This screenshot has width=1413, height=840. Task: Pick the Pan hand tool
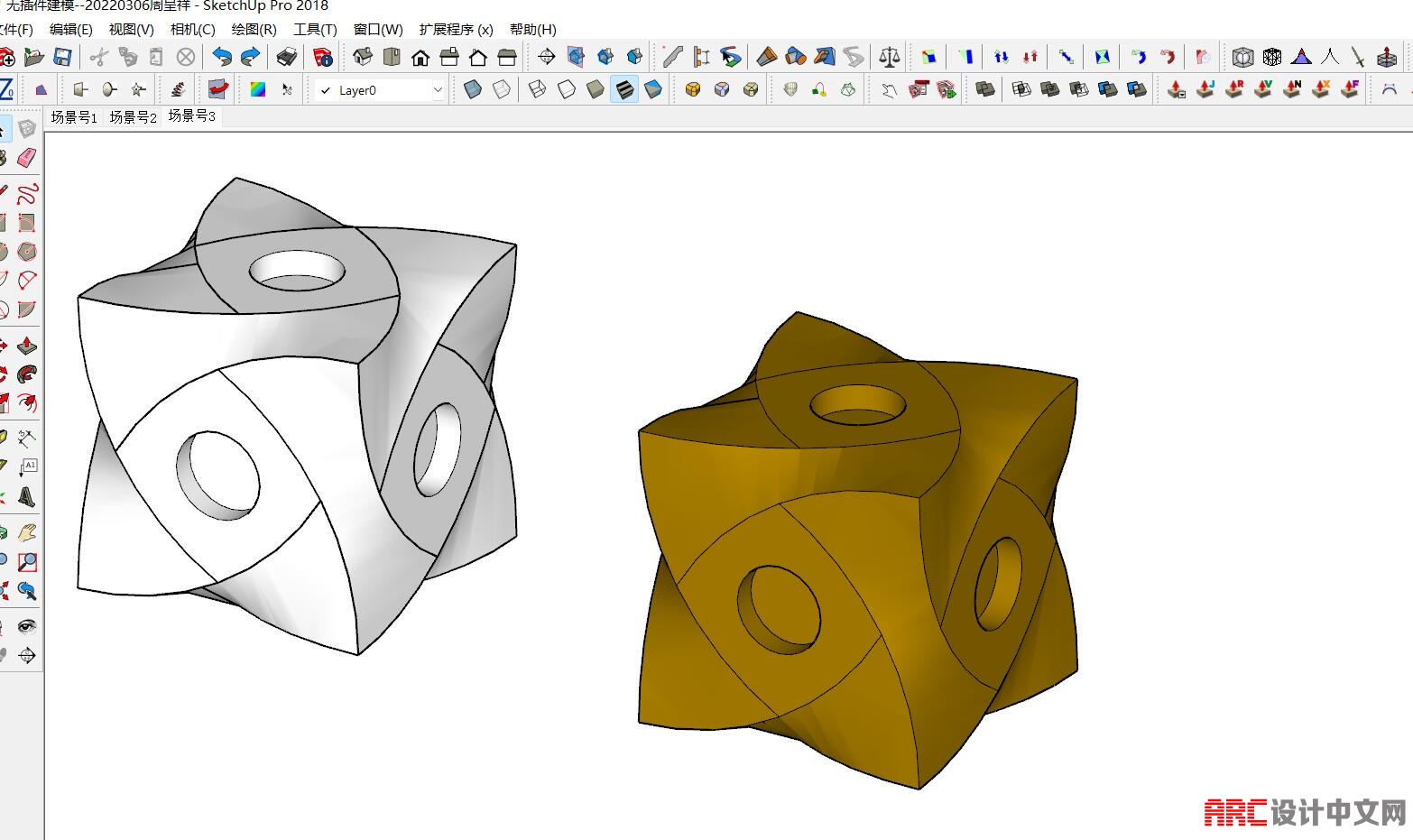point(27,533)
